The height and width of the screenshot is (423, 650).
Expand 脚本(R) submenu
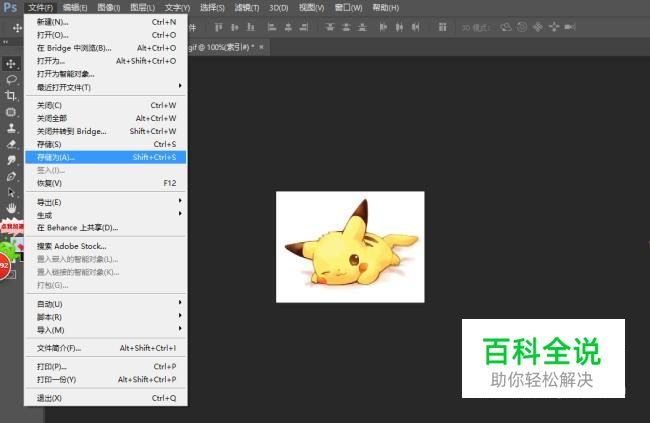pyautogui.click(x=105, y=317)
